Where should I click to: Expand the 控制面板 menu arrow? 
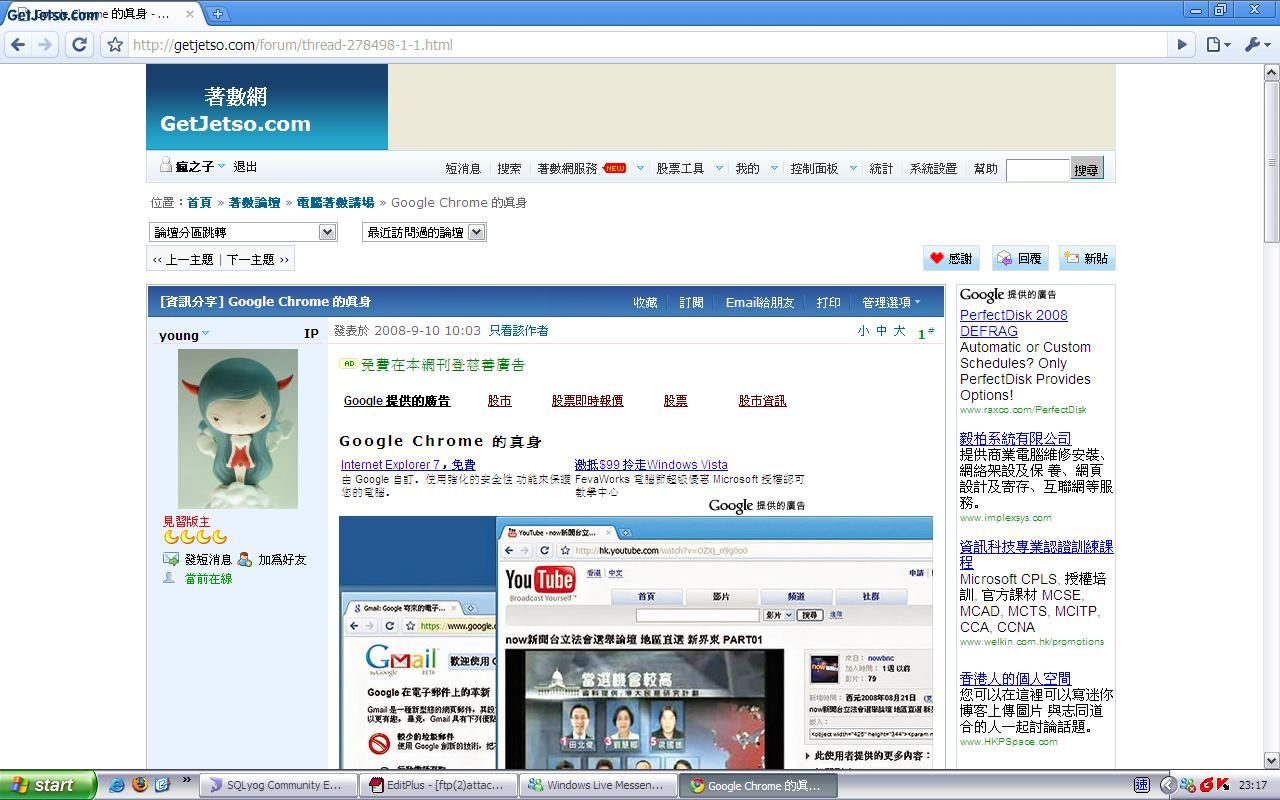[x=853, y=168]
